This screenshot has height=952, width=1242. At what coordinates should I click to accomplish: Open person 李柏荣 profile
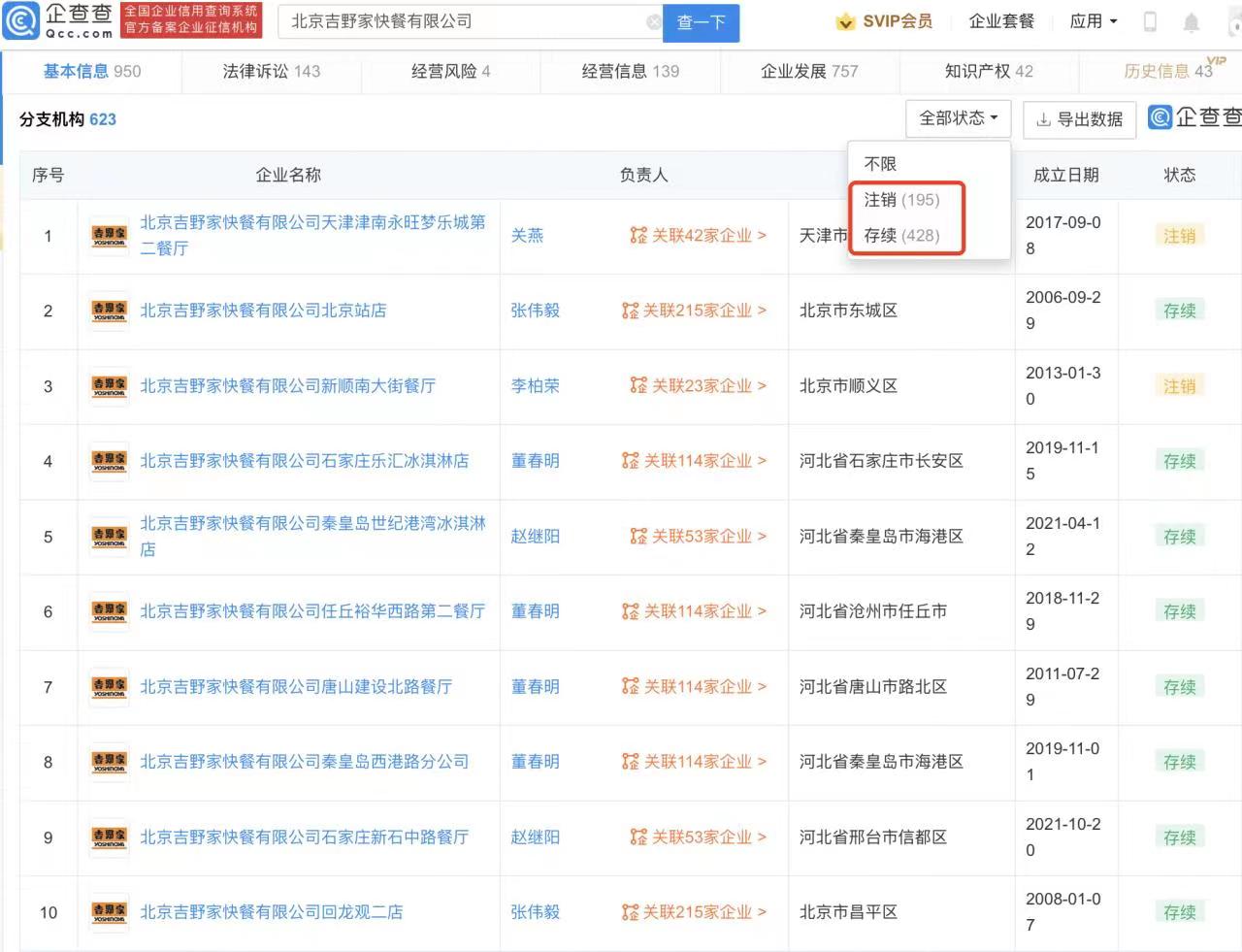coord(536,386)
